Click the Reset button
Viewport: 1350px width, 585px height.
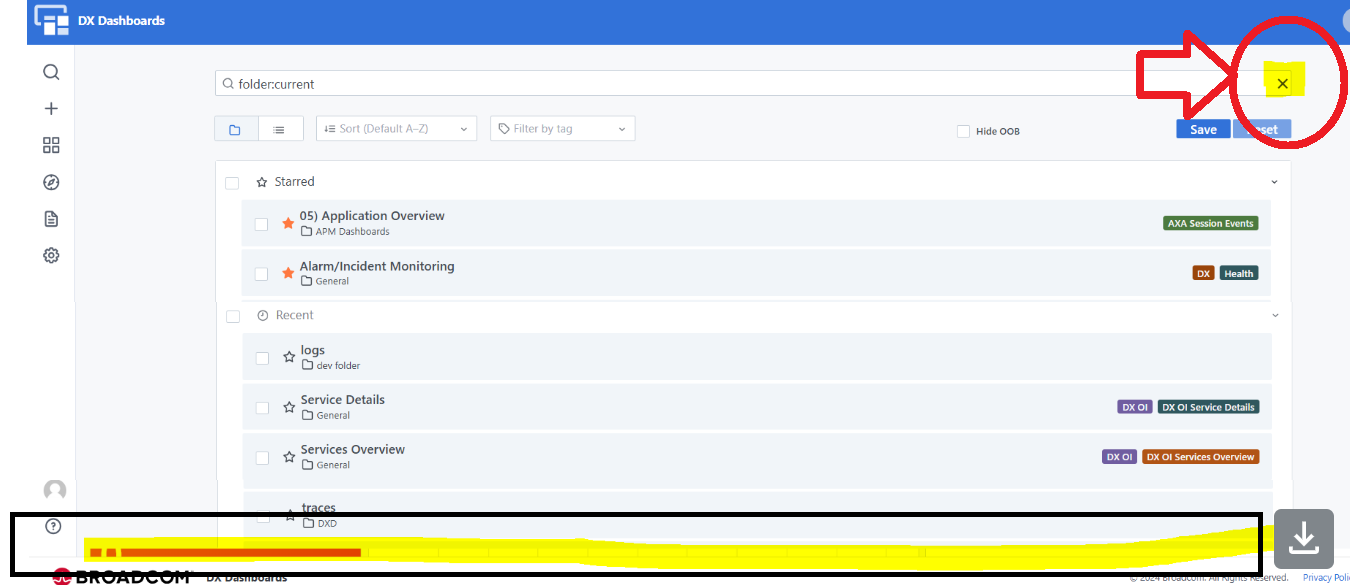point(1263,129)
